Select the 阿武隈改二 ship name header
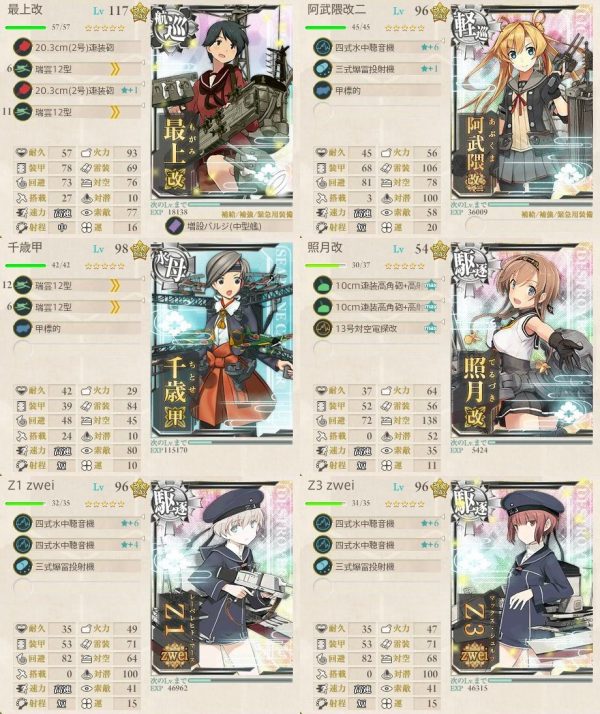 tap(336, 10)
